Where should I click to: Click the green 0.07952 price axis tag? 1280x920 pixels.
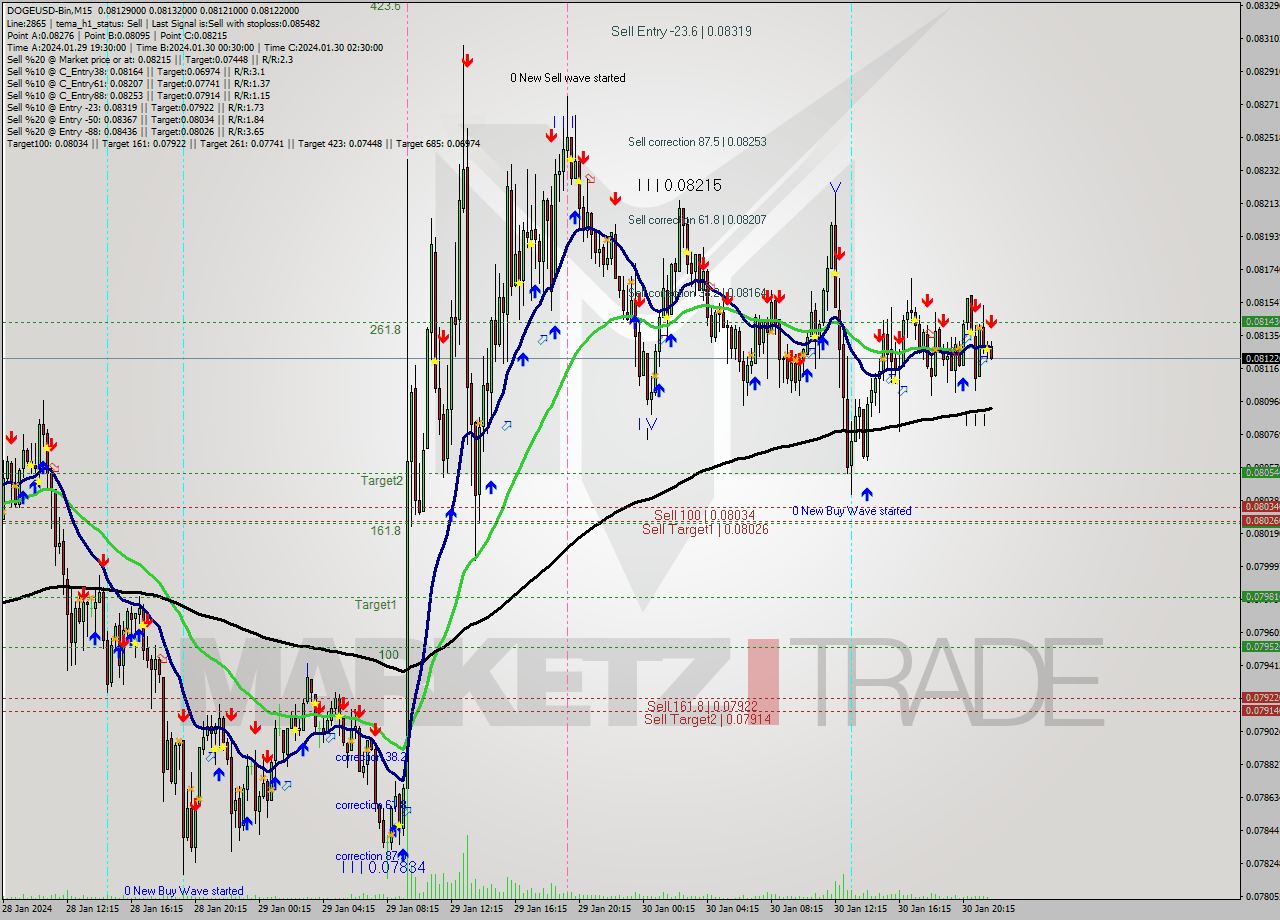[x=1260, y=646]
